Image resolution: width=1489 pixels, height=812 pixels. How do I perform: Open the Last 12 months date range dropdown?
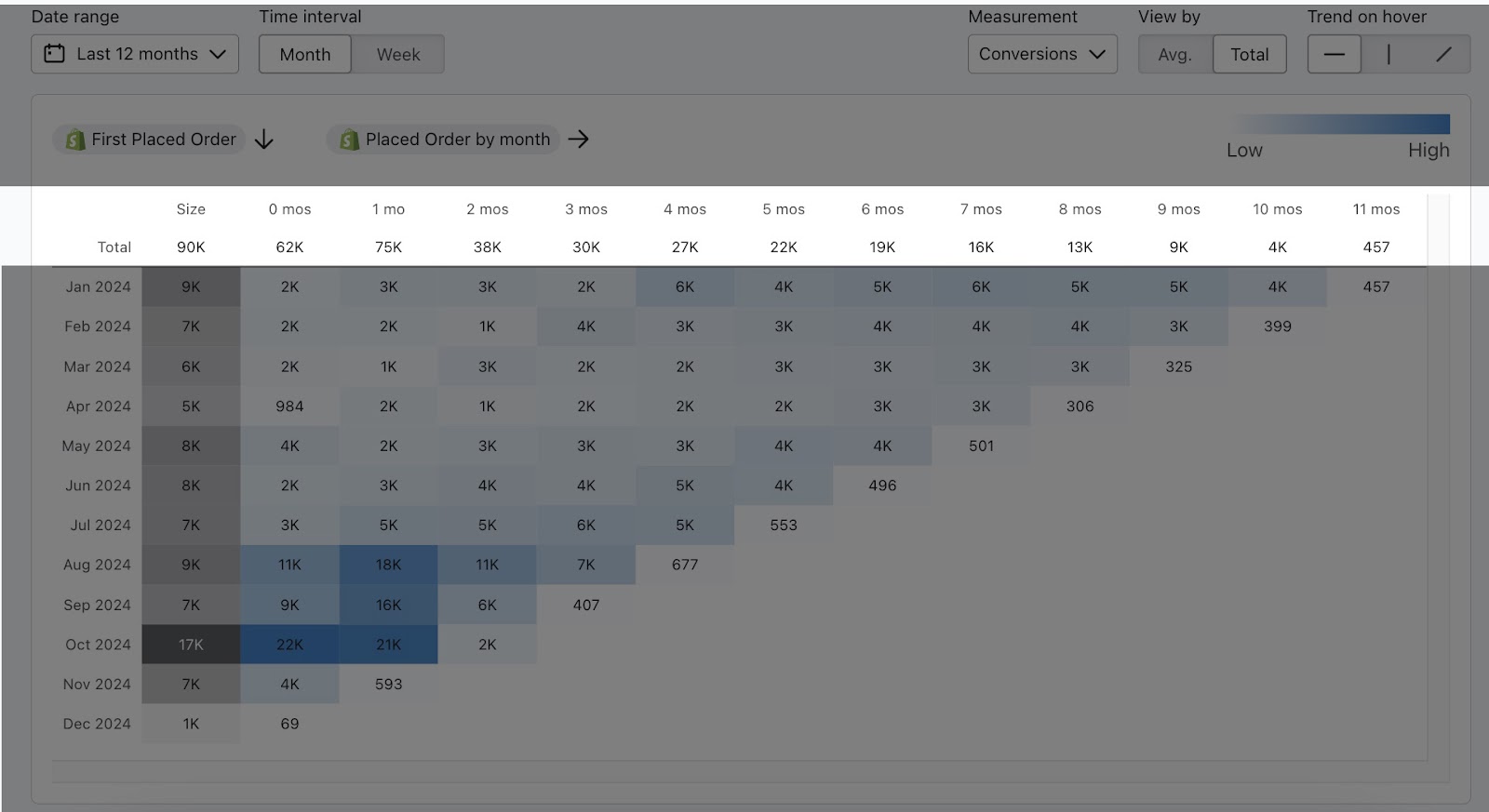coord(136,54)
